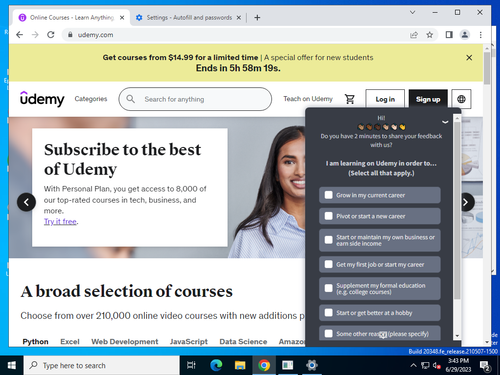Open the taskbar app next to Chrome
Viewport: 500px width, 375px height.
[x=287, y=365]
